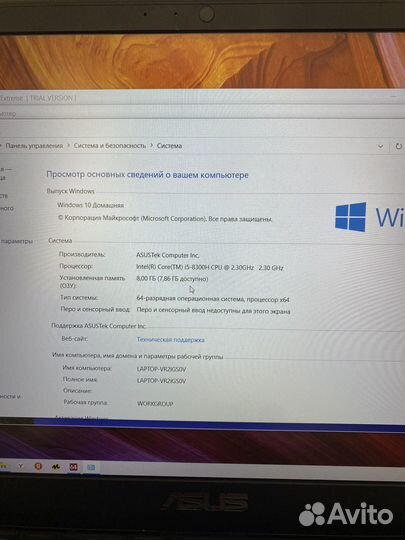Click the 'Производитель:' label

point(82,255)
